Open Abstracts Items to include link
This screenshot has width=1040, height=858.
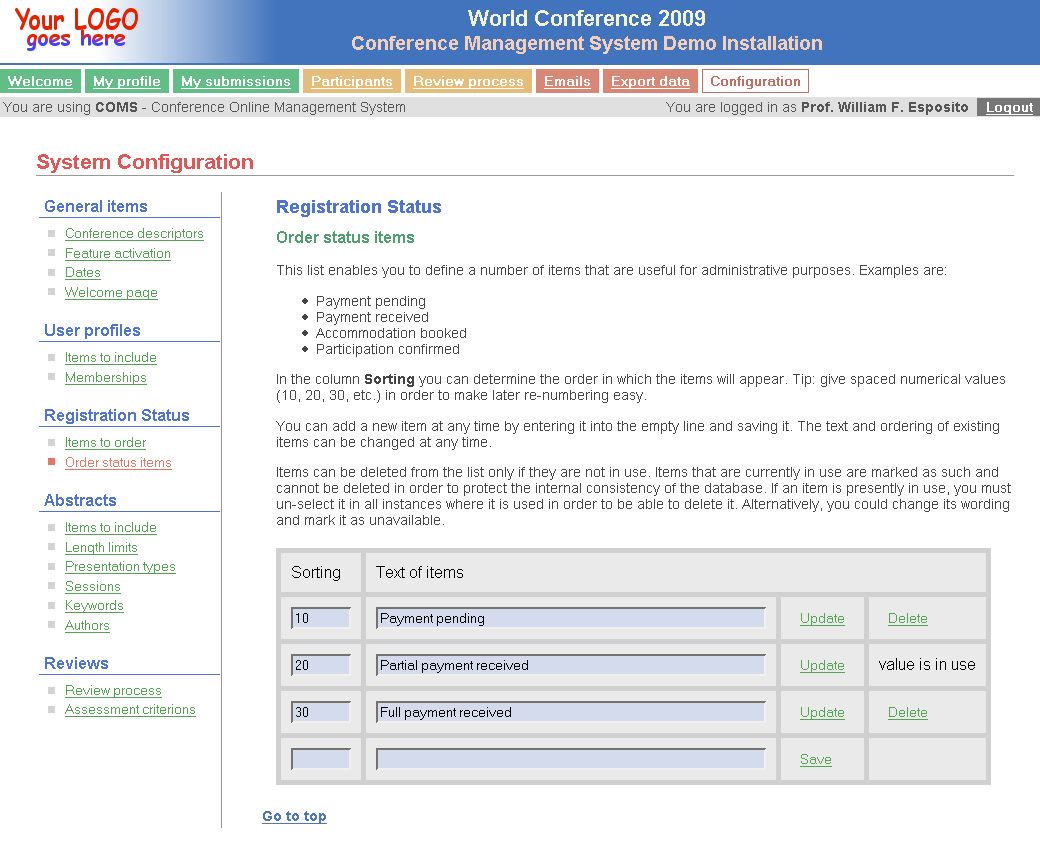tap(111, 527)
